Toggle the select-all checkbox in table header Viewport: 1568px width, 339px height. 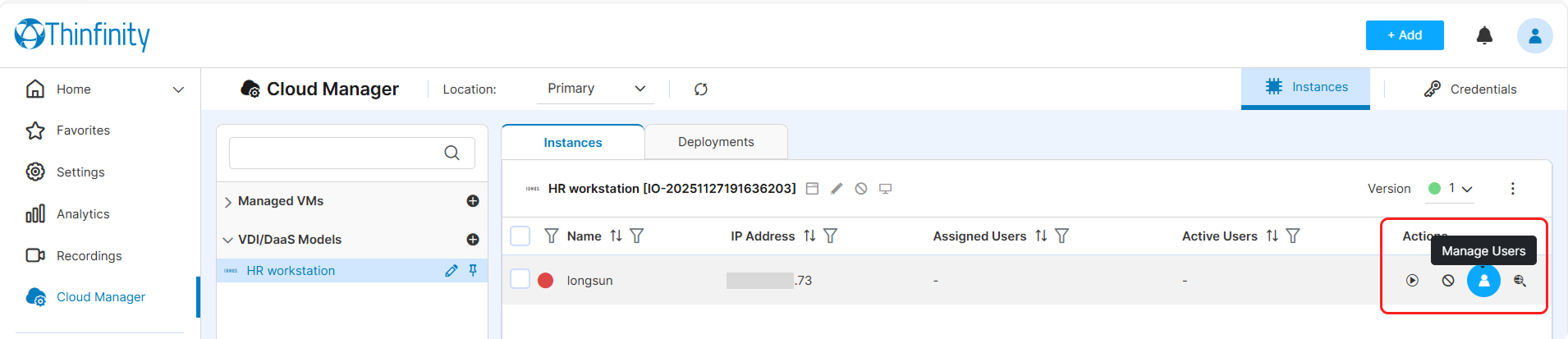tap(520, 236)
